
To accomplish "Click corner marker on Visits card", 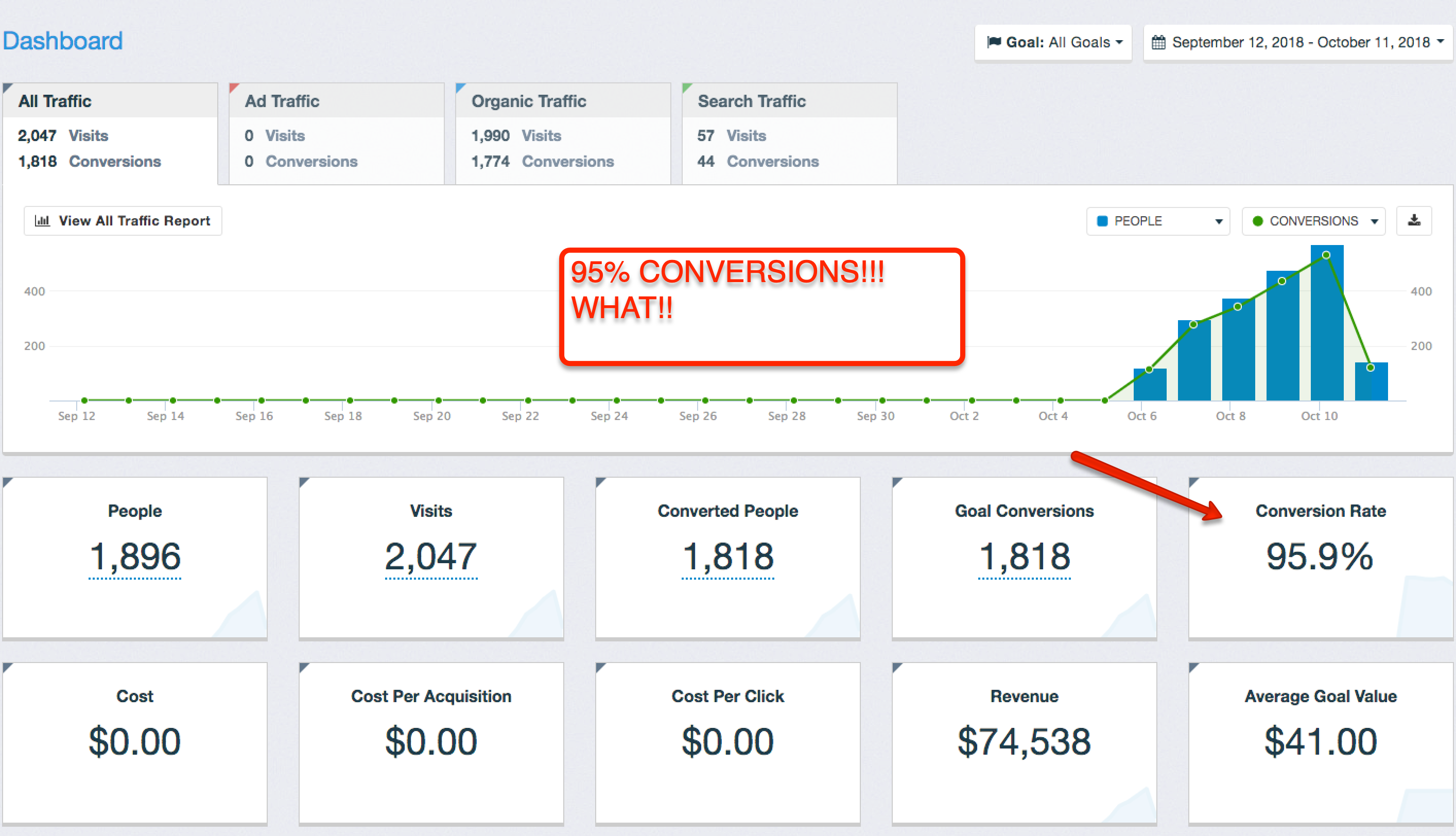I will tap(304, 482).
